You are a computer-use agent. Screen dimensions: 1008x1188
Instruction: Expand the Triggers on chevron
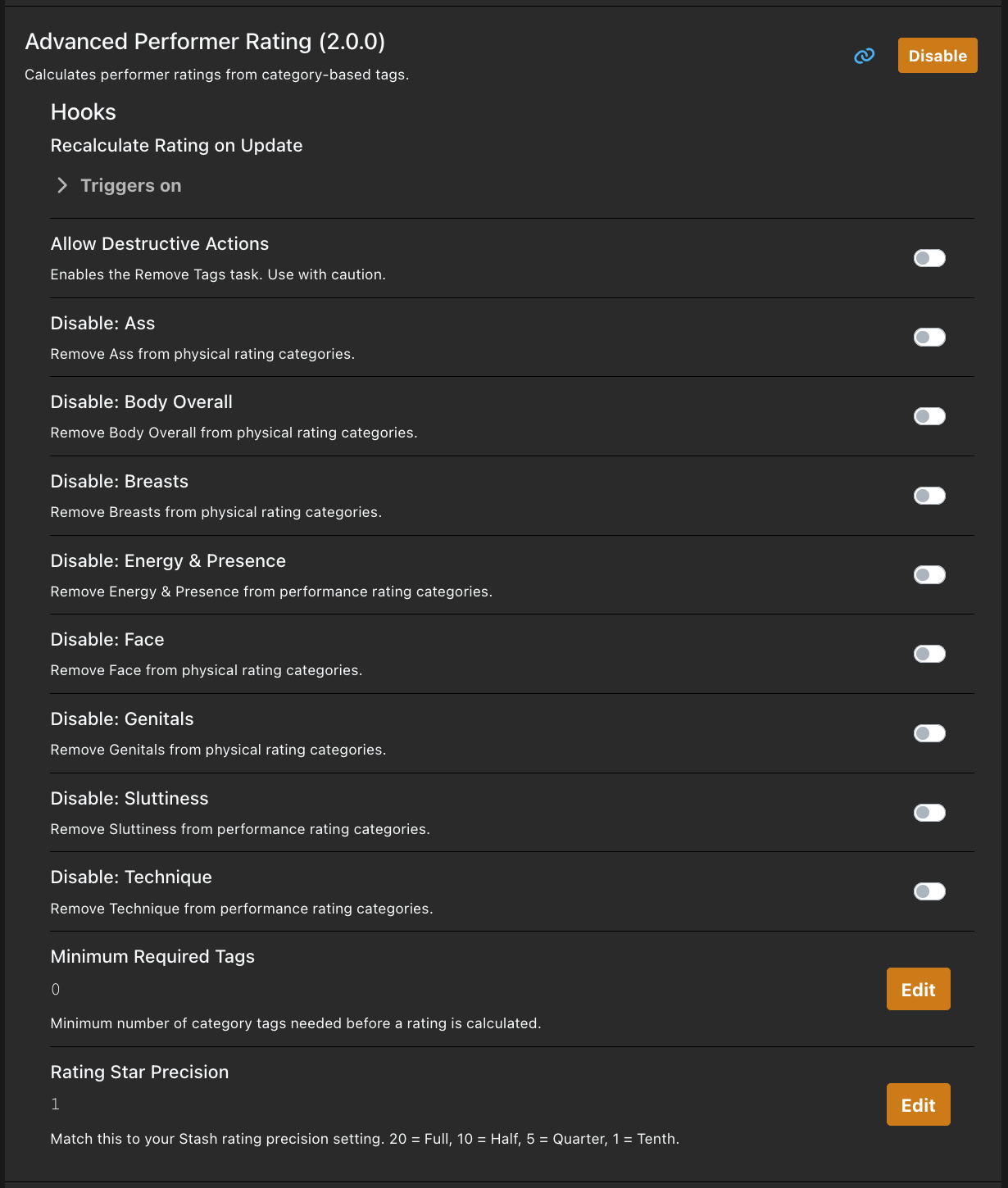click(x=62, y=186)
